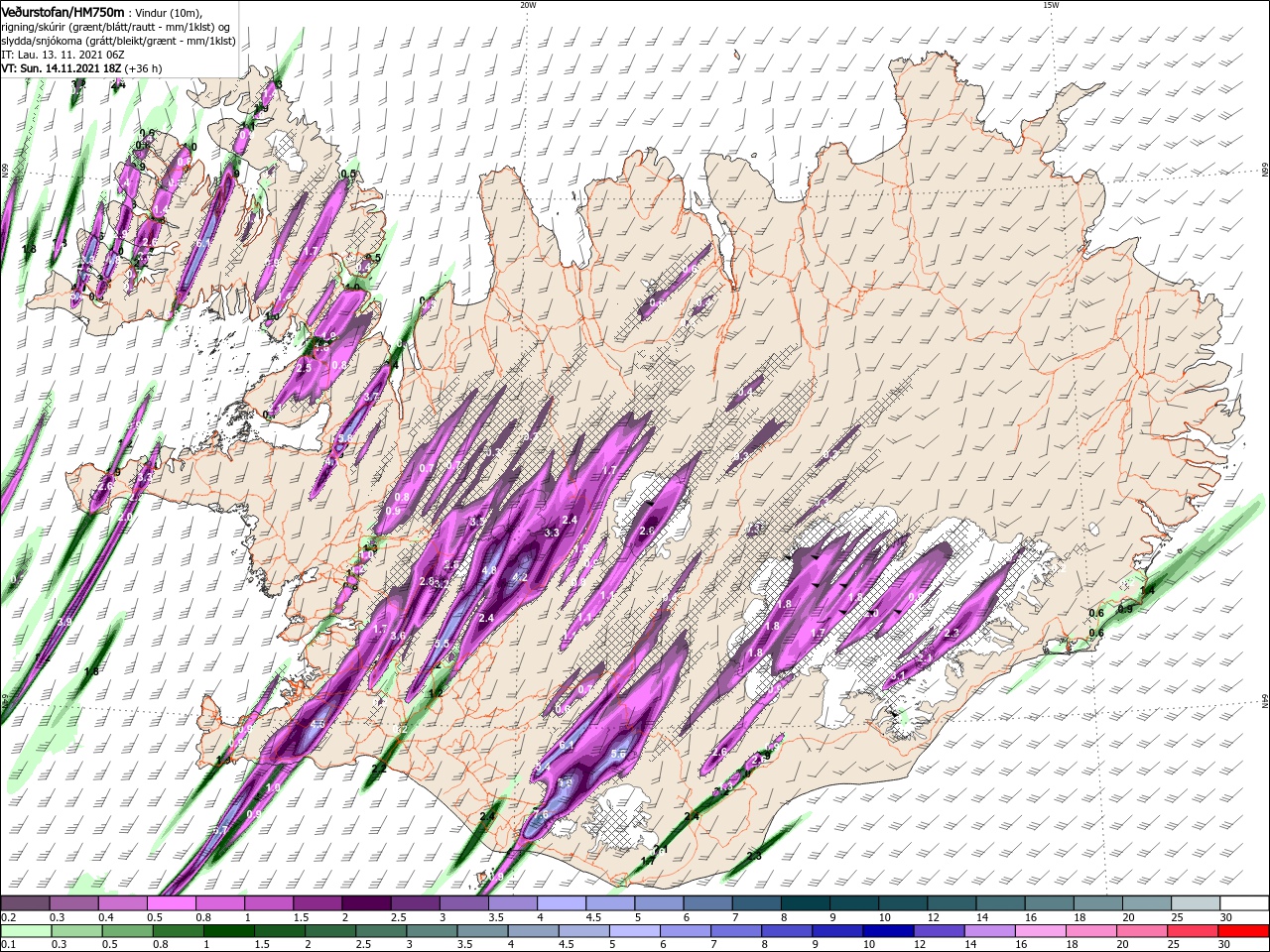Click the darkest green swatch in bottom legend
This screenshot has height=952, width=1270.
228,931
